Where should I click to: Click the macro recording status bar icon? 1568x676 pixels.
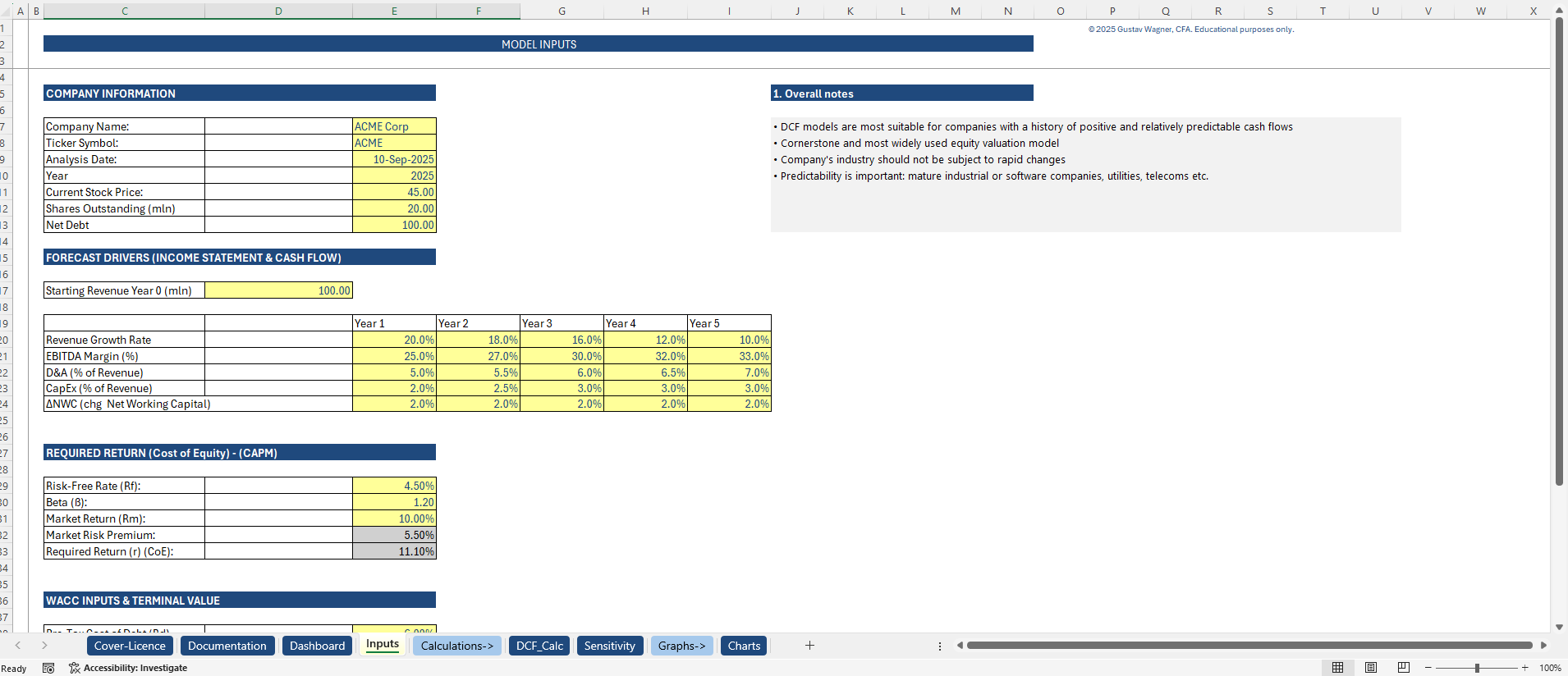tap(48, 668)
